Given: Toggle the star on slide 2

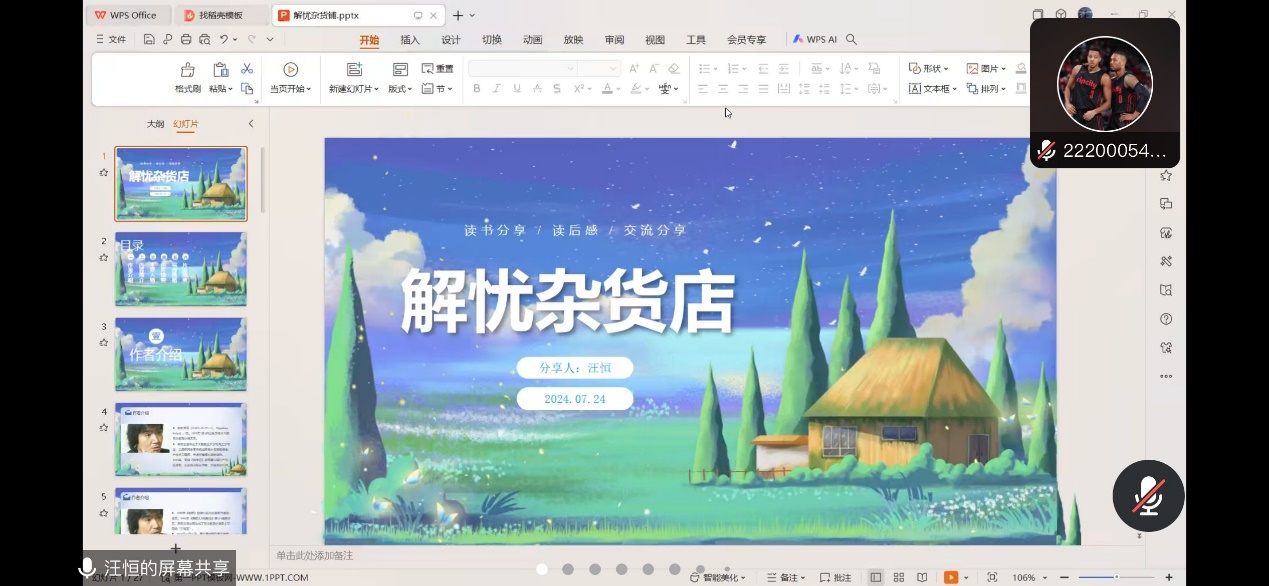Looking at the screenshot, I should 104,257.
